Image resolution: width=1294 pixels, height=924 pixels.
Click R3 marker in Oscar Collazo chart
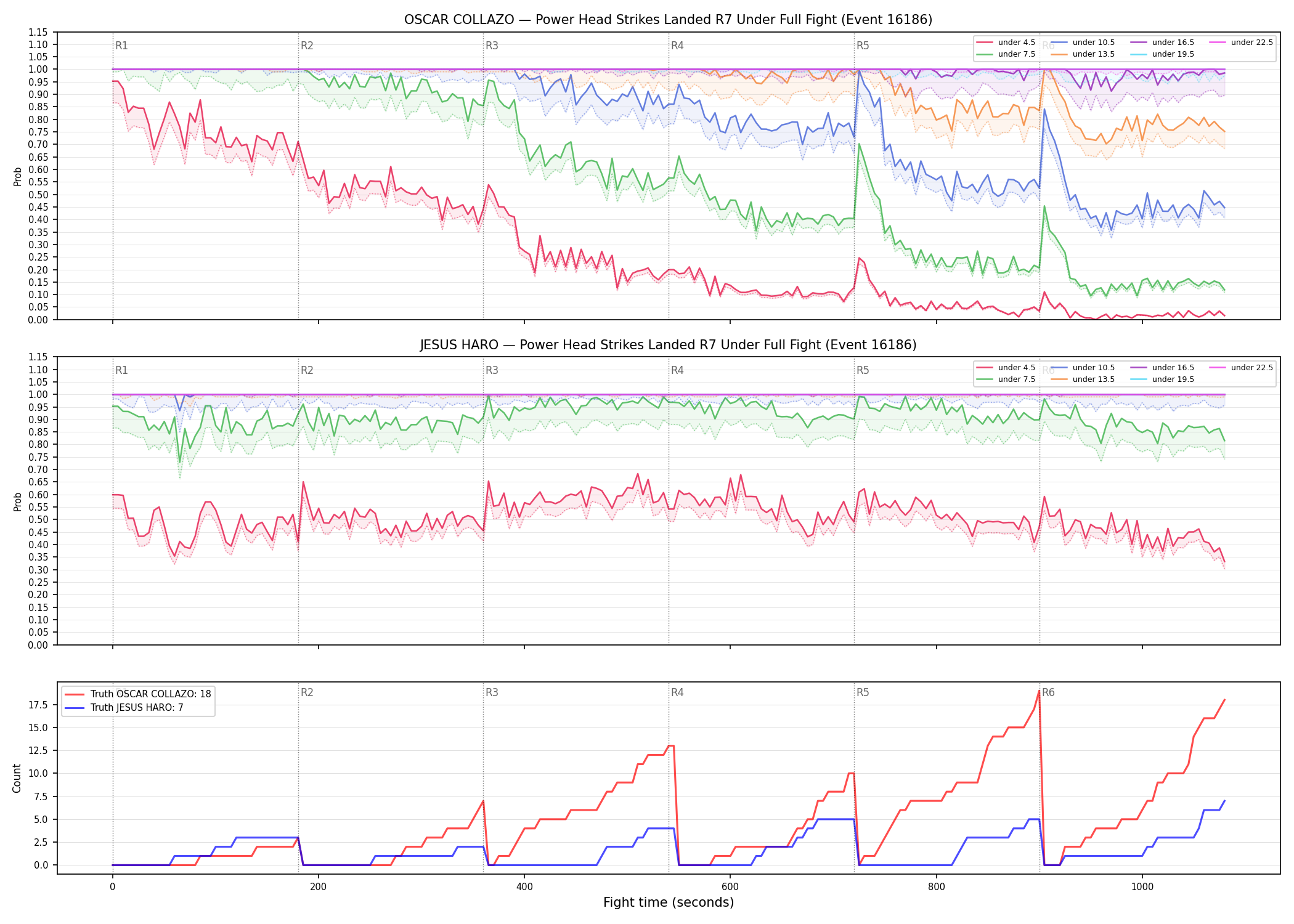[492, 46]
